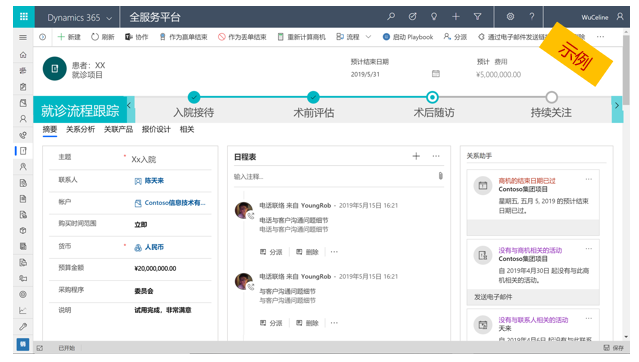
Task: Open the contact link 陈天来
Action: click(x=154, y=181)
